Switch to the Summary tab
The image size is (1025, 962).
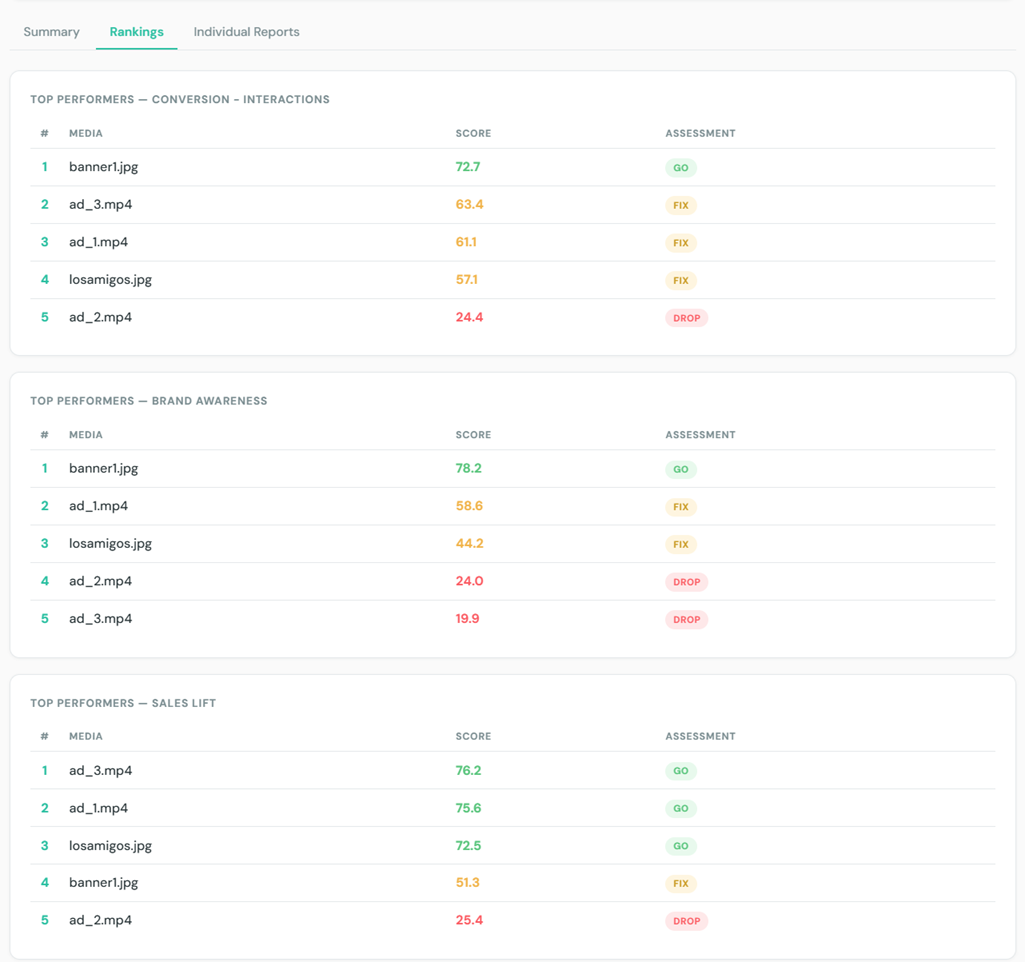(x=51, y=32)
